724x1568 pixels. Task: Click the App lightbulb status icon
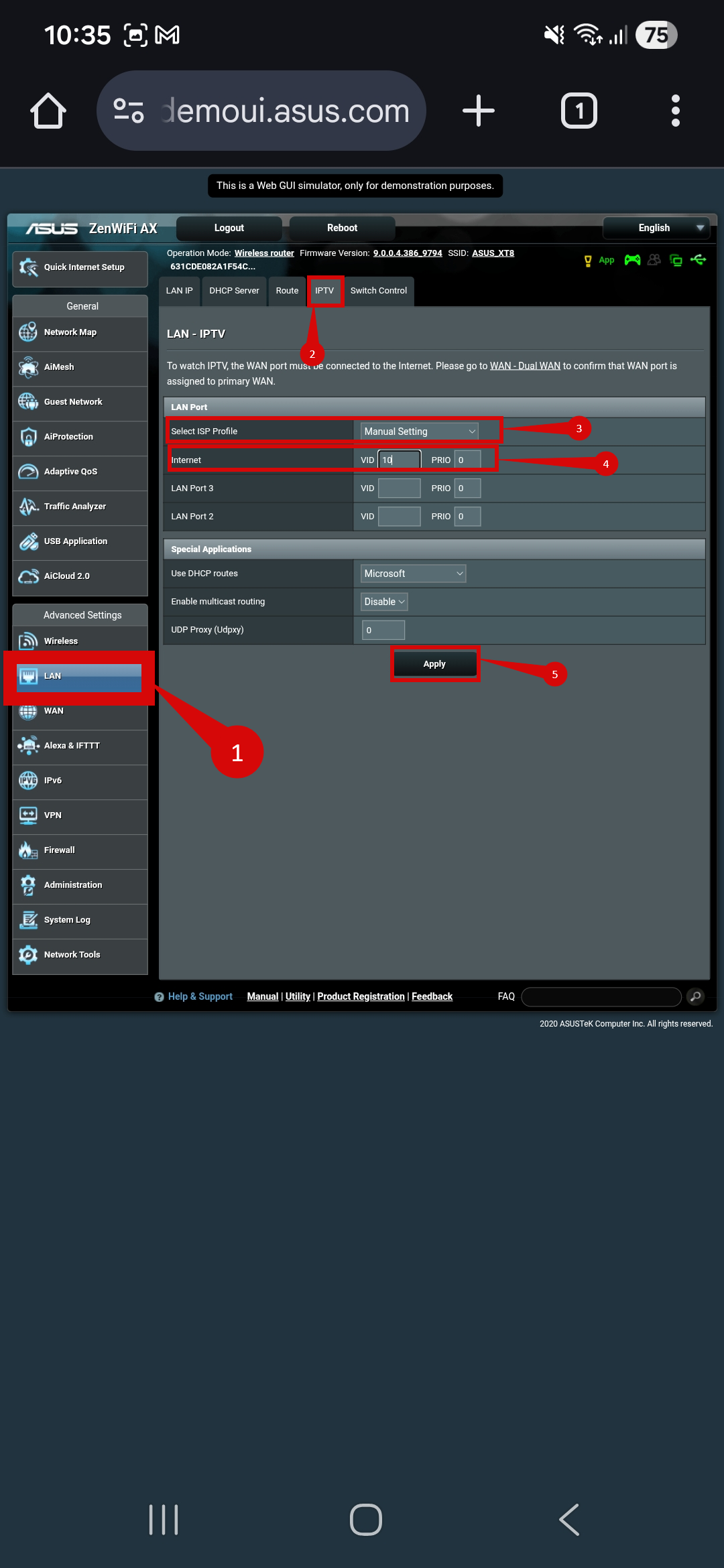588,261
